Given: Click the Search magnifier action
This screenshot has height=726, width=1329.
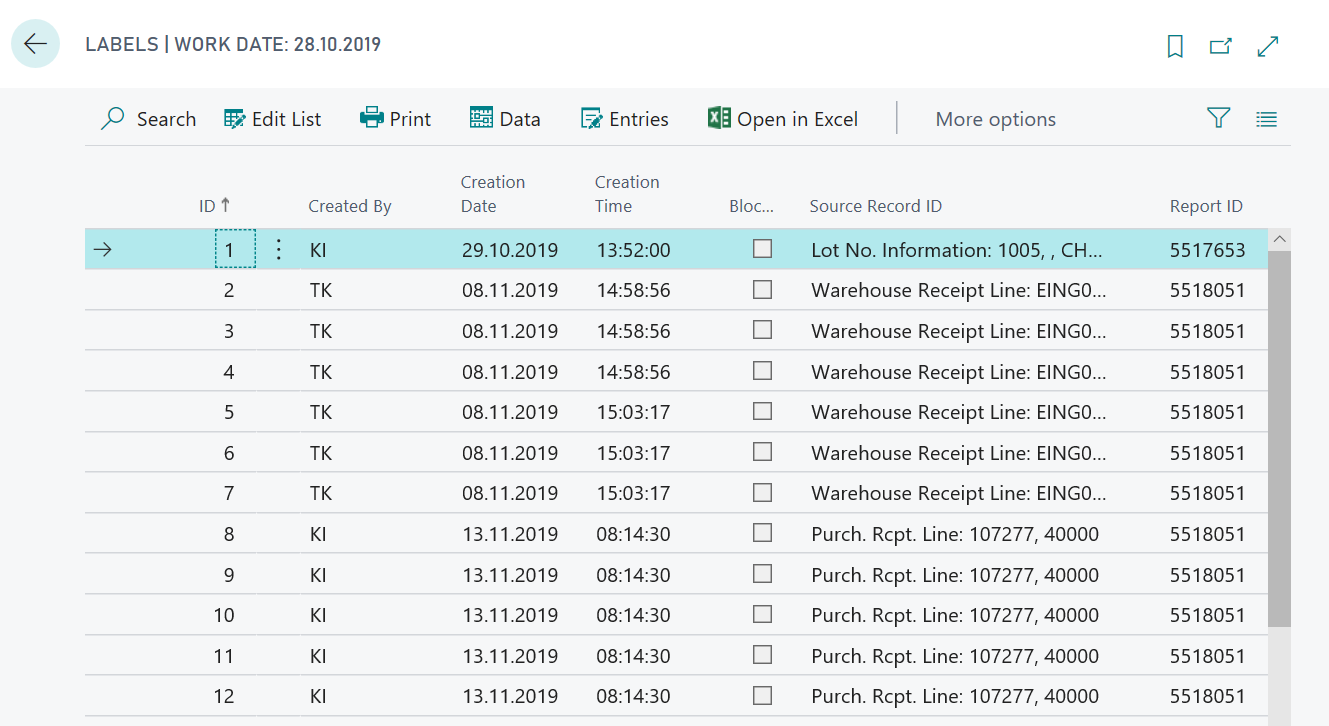Looking at the screenshot, I should [x=148, y=119].
